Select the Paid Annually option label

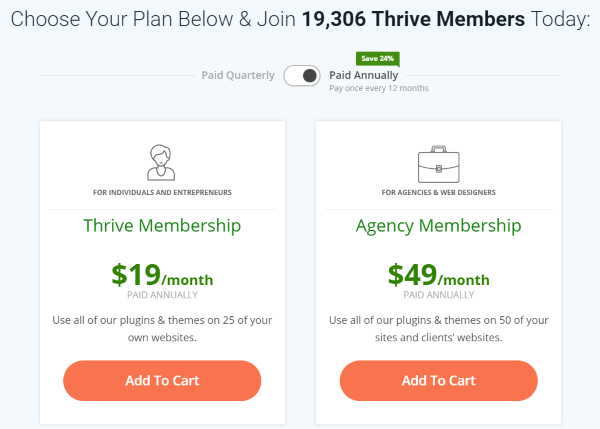[x=363, y=75]
